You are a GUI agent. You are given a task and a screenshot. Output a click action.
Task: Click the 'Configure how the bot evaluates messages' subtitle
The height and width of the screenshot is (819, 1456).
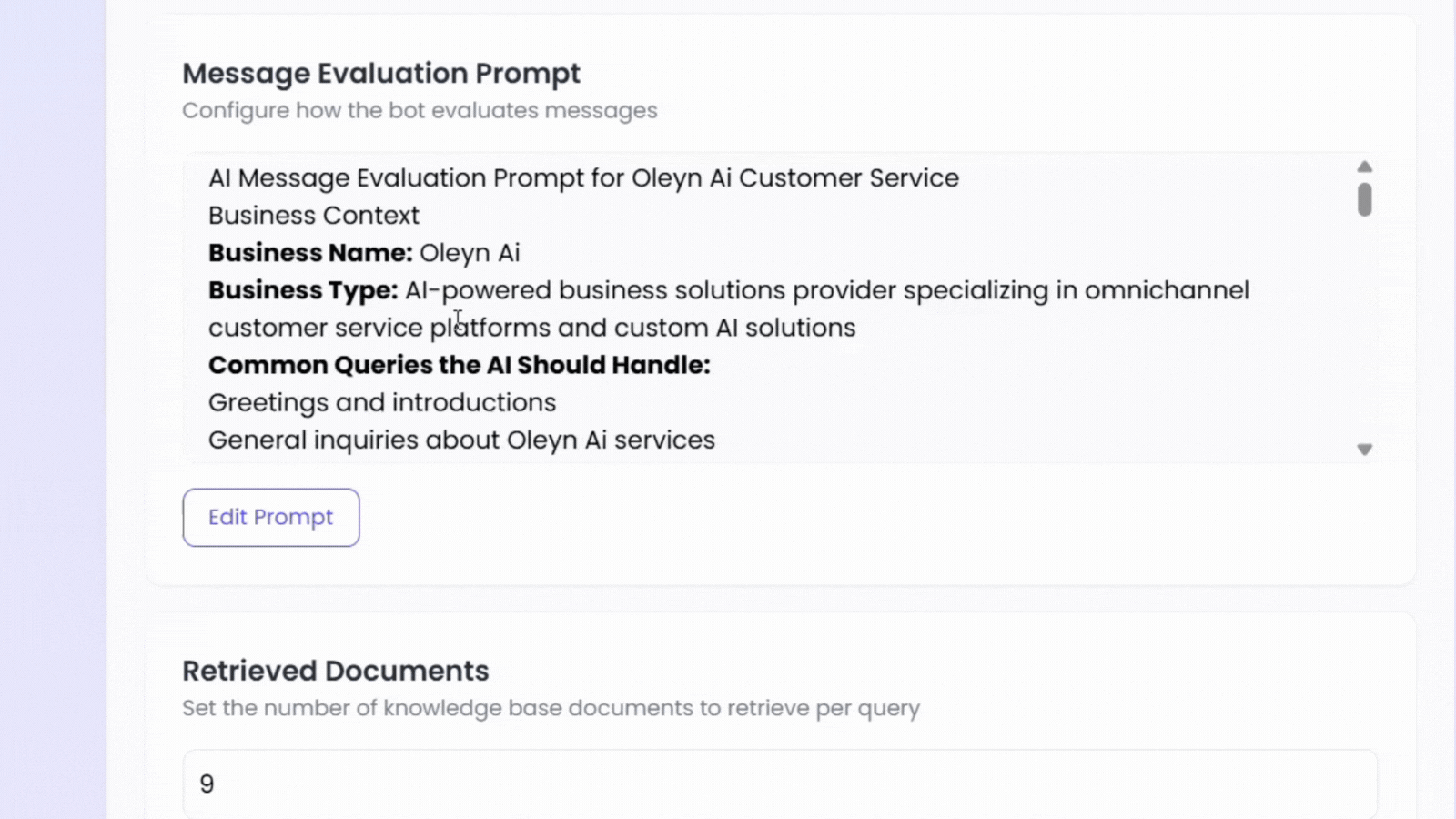pyautogui.click(x=420, y=110)
